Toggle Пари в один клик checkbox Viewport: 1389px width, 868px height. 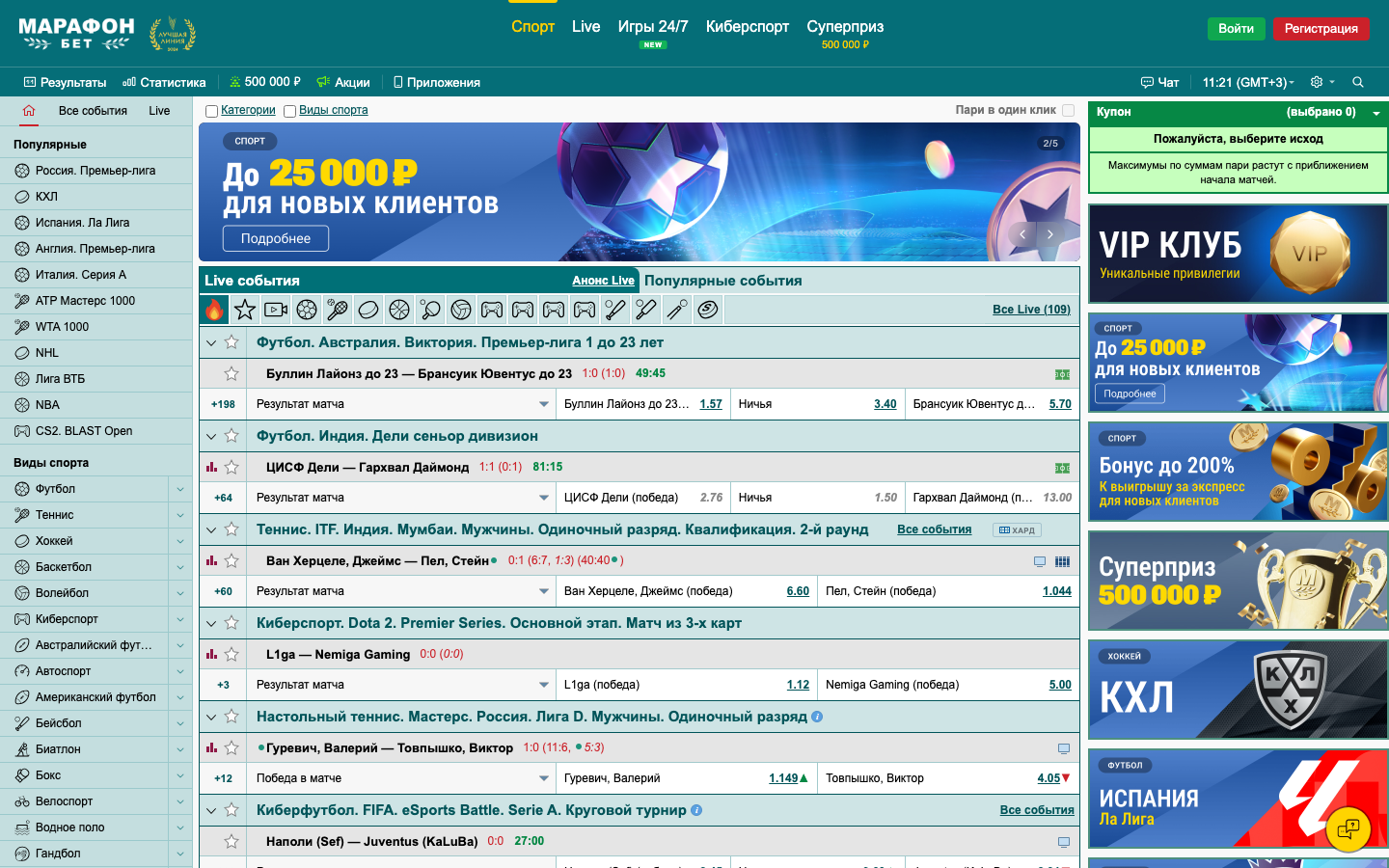pos(1068,110)
